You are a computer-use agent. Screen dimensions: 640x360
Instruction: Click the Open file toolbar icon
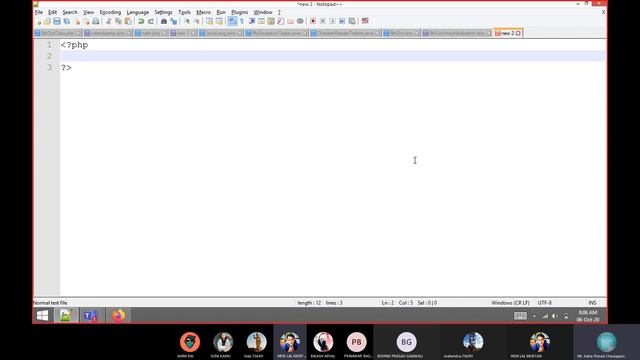pyautogui.click(x=47, y=21)
